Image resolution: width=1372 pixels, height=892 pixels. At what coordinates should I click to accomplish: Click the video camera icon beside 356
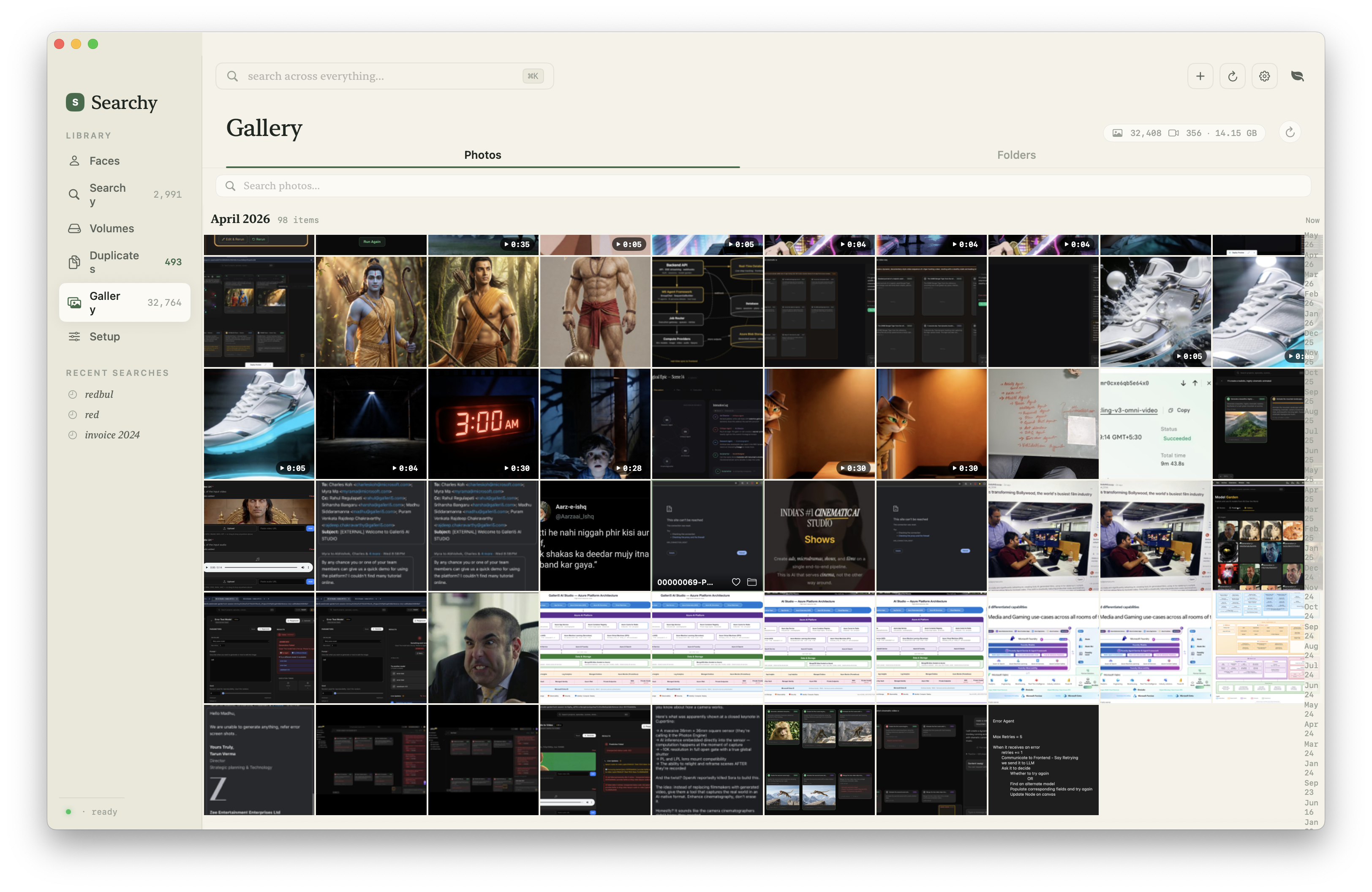1173,133
